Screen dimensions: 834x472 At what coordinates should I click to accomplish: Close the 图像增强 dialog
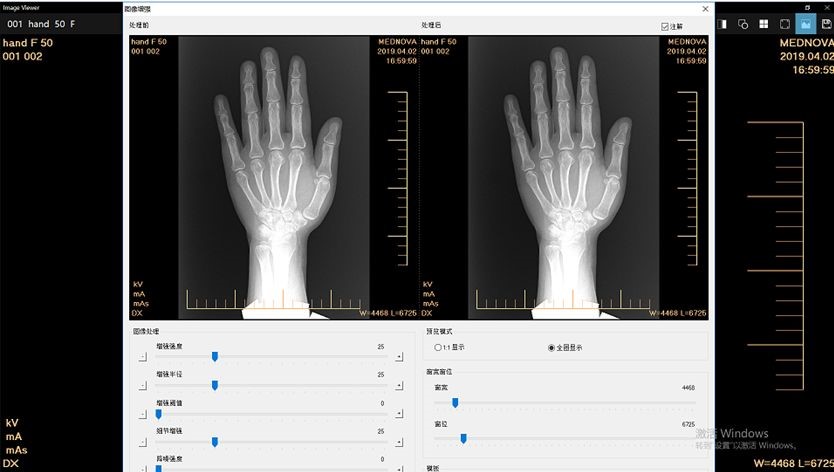pos(705,9)
